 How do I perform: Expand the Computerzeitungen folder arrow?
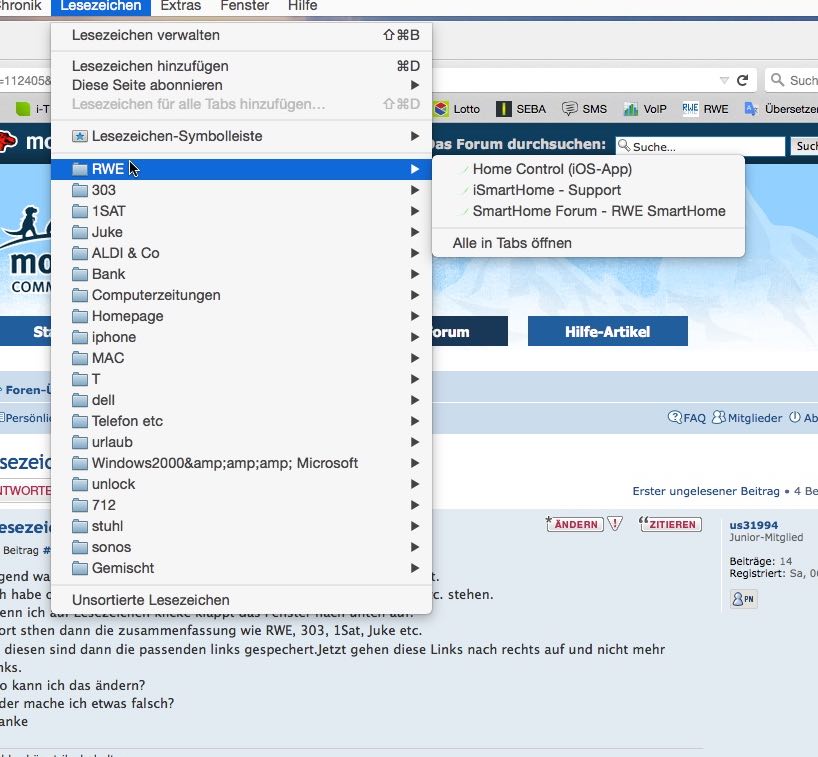[415, 295]
